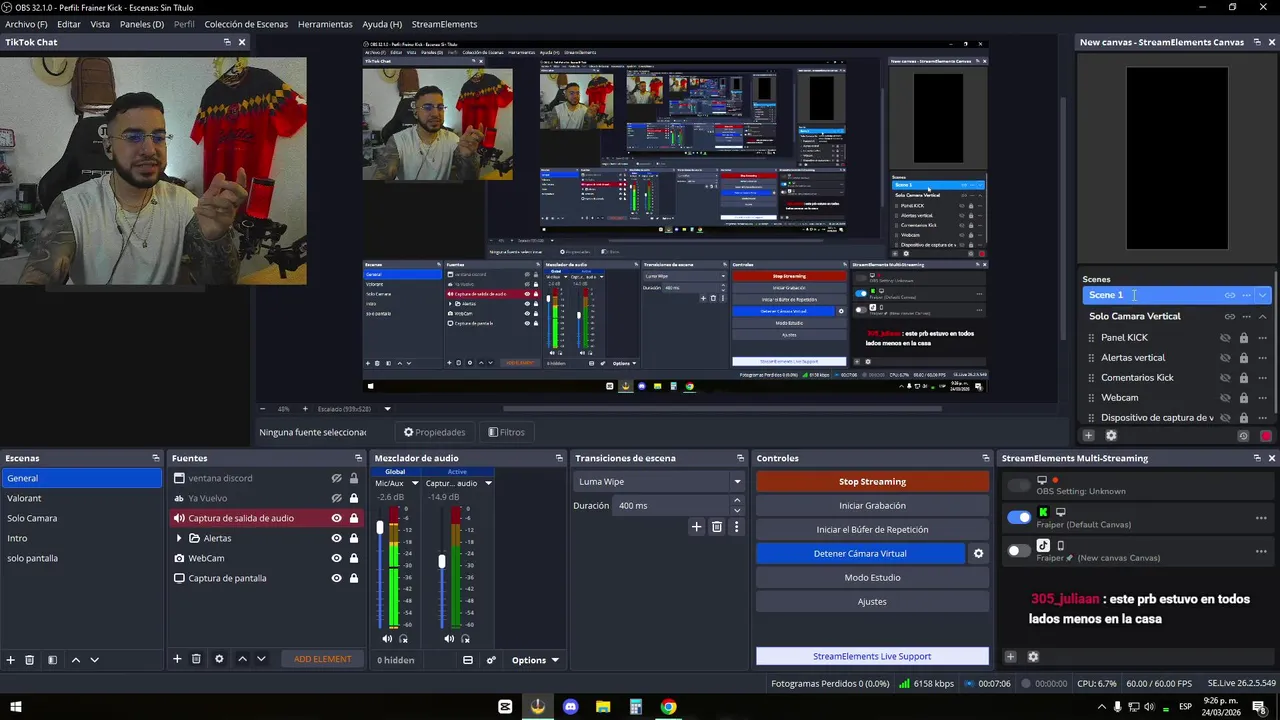The image size is (1280, 720).
Task: Add a new scene in Escenas panel
Action: click(x=11, y=660)
